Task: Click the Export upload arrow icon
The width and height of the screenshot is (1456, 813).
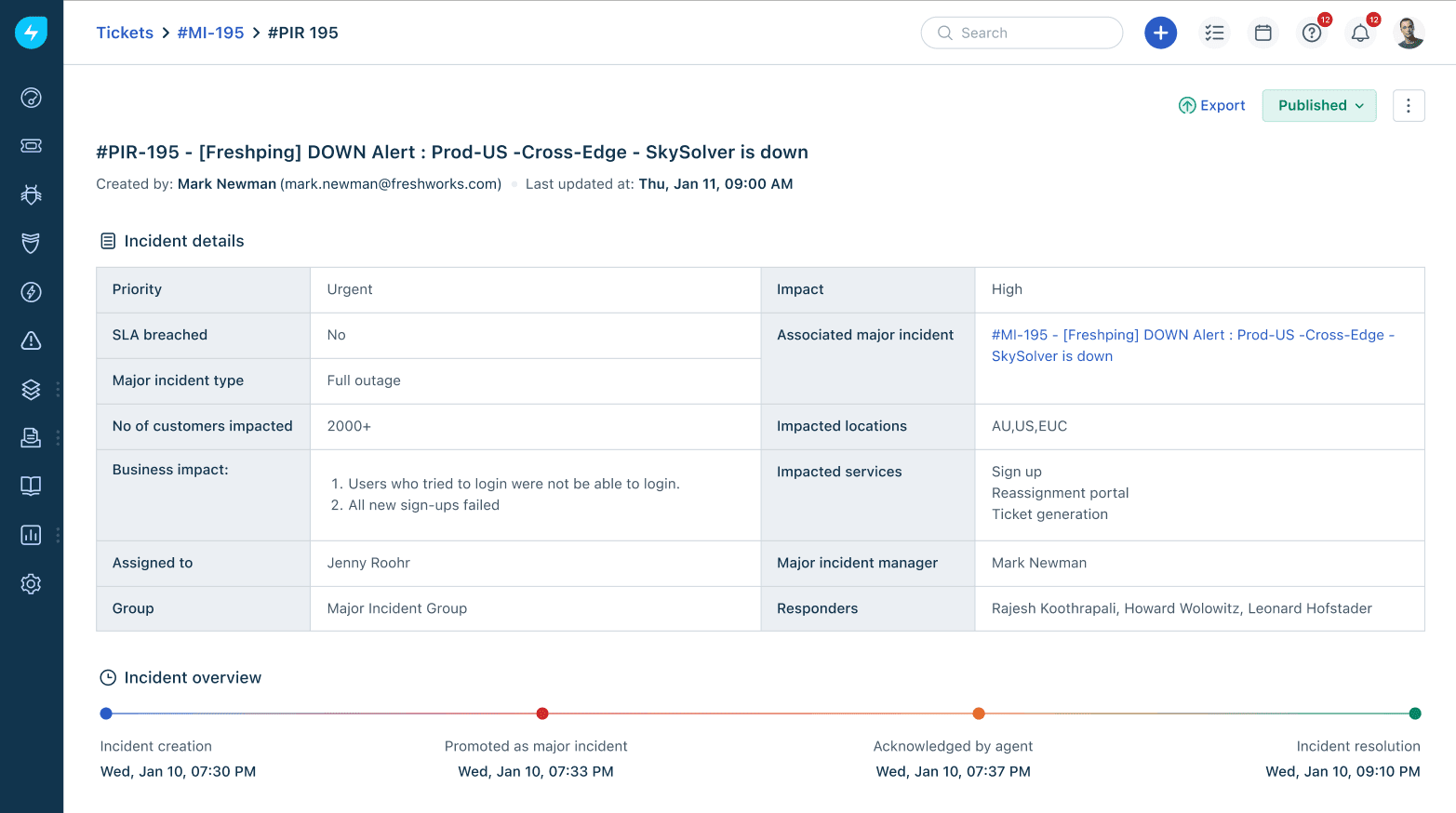Action: click(1187, 106)
